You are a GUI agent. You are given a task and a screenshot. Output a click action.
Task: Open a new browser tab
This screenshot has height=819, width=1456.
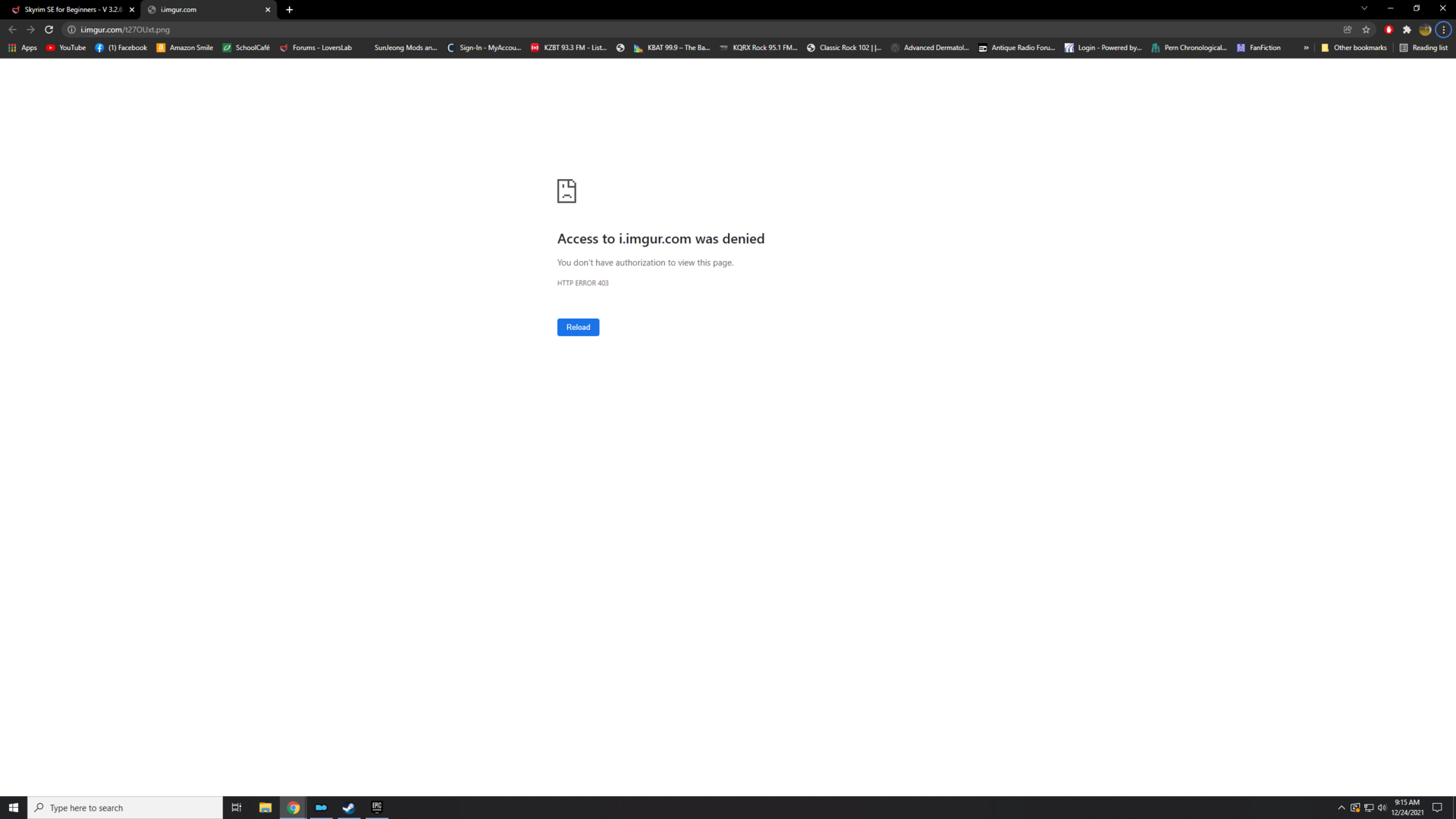(290, 10)
